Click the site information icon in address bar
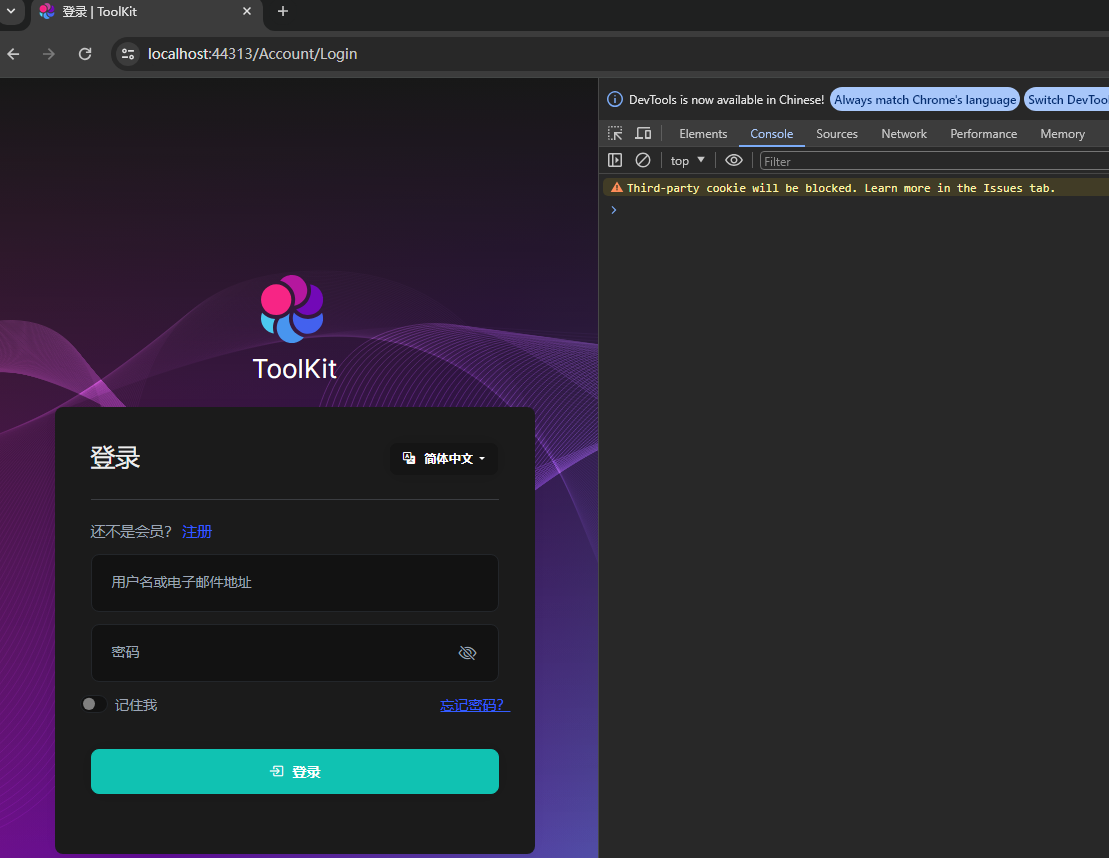Image resolution: width=1109 pixels, height=858 pixels. (x=127, y=54)
